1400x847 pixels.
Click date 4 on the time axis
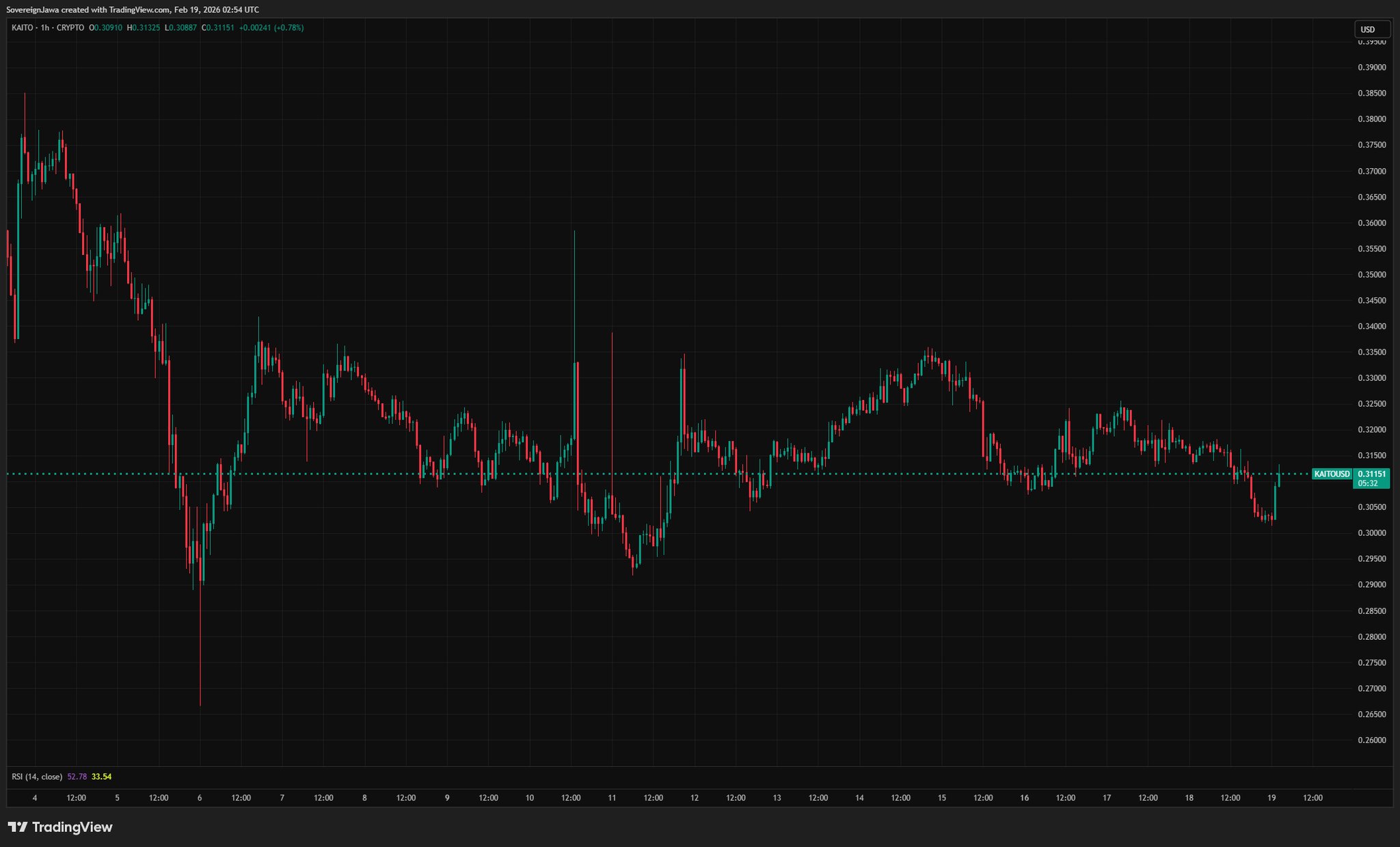[x=35, y=798]
